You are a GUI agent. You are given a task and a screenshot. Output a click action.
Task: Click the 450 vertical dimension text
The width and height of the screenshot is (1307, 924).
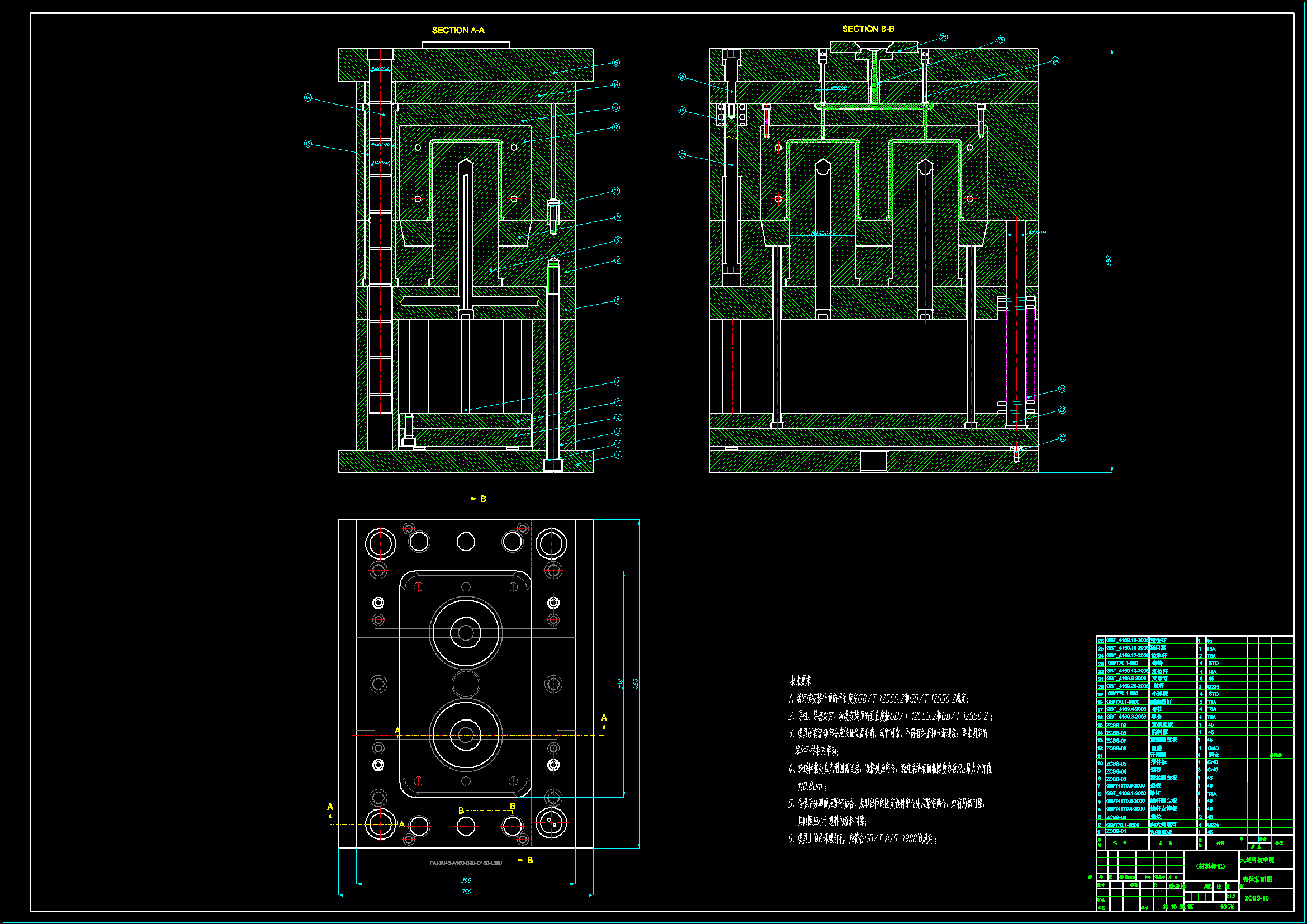636,684
